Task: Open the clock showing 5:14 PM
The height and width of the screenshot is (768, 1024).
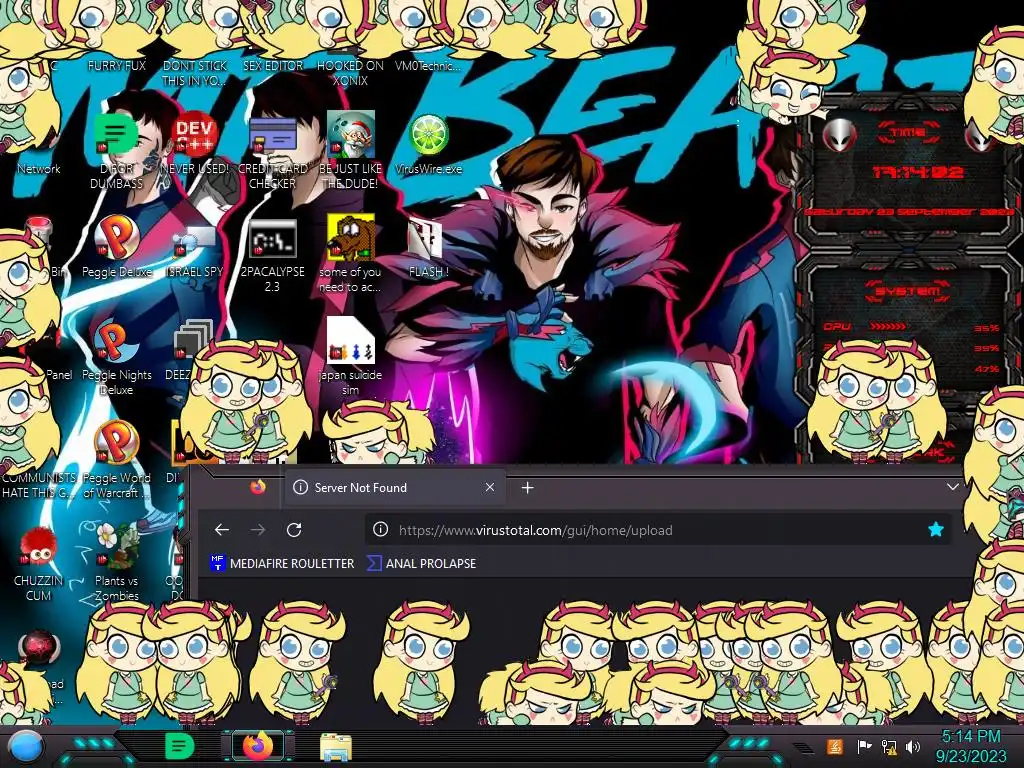Action: point(971,746)
